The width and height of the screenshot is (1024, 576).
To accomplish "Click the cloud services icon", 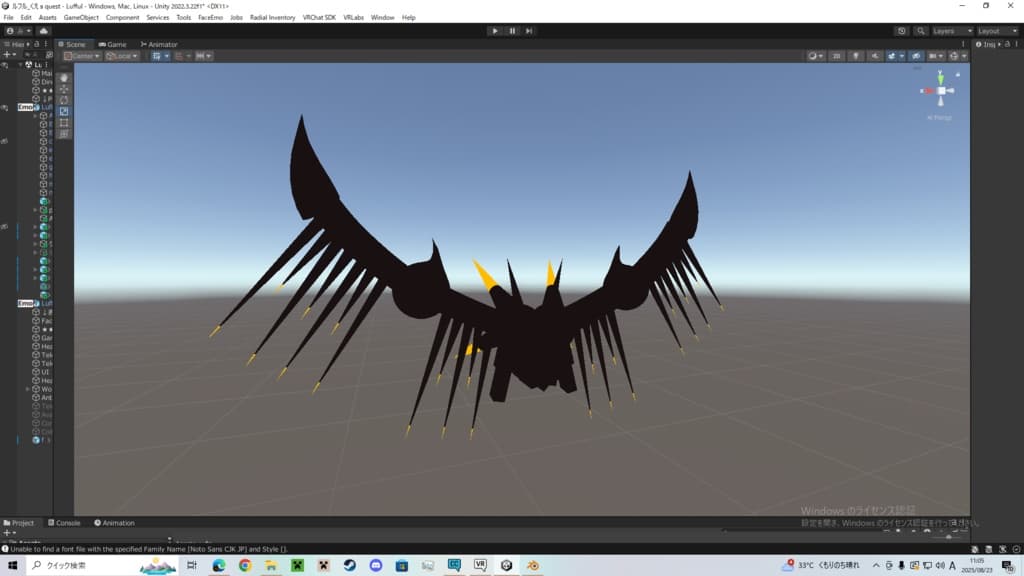I will coord(44,31).
